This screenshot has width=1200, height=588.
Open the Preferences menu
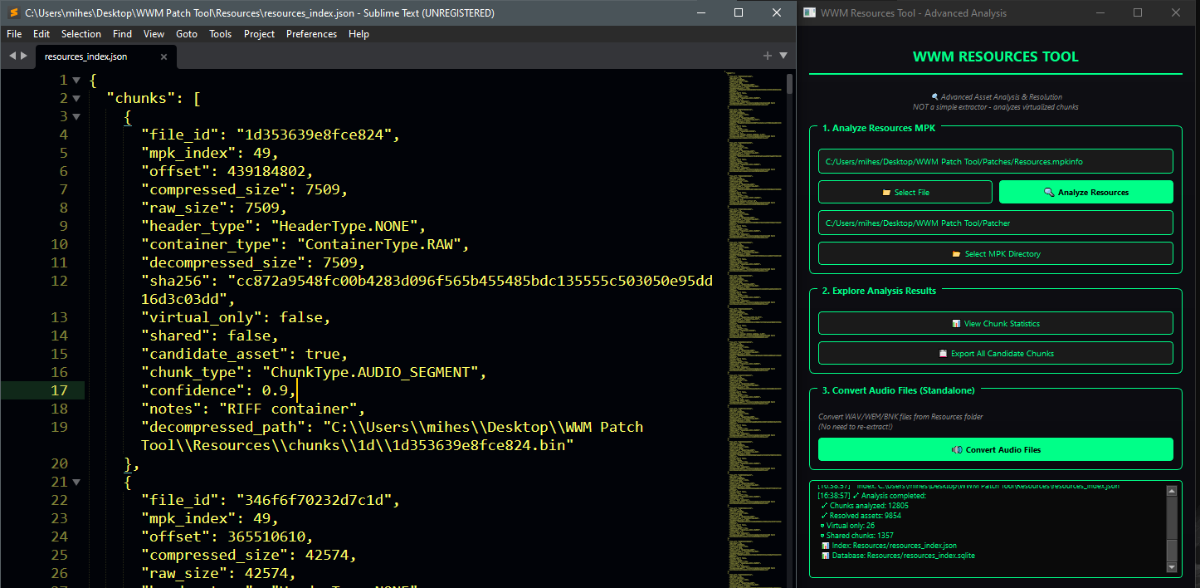(x=311, y=34)
